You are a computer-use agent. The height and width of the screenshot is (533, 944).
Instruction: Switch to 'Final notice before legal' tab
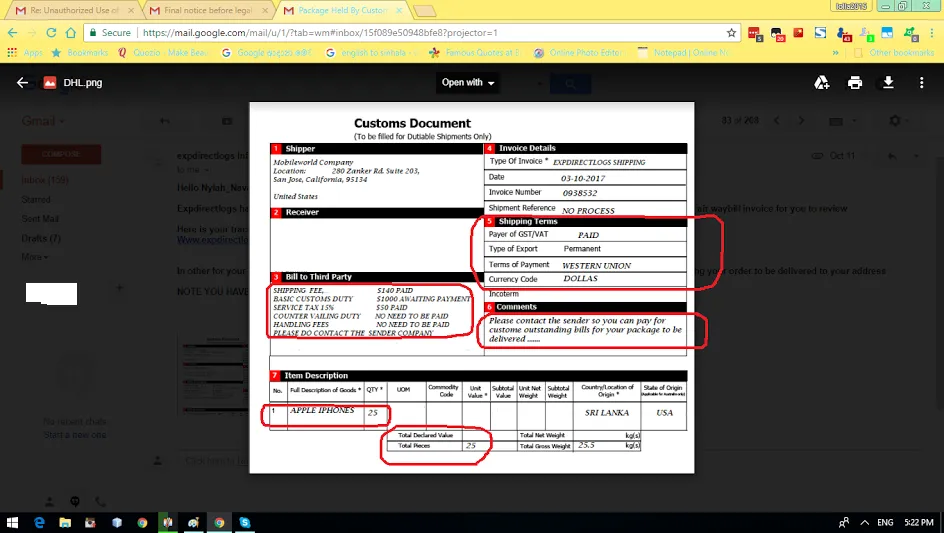(208, 10)
